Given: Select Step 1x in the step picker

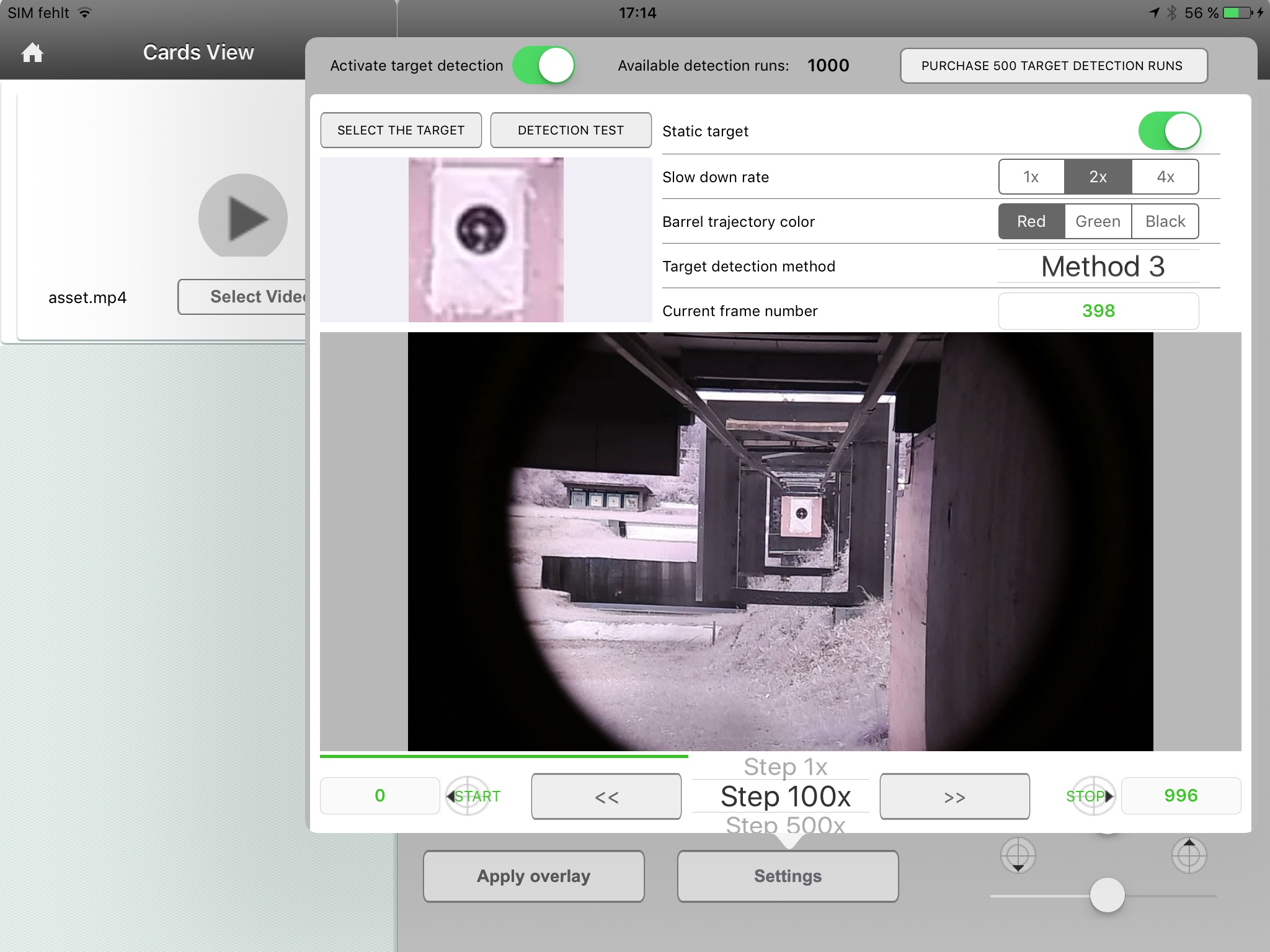Looking at the screenshot, I should (785, 767).
